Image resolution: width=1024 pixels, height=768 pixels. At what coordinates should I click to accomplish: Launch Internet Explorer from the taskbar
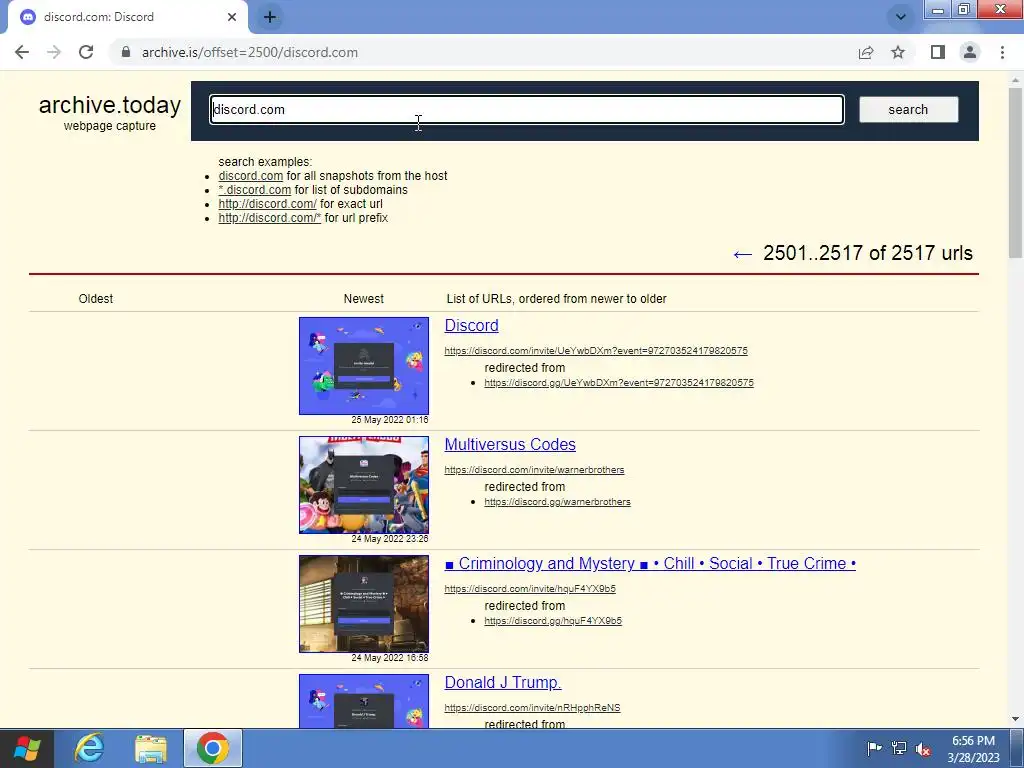[x=89, y=748]
